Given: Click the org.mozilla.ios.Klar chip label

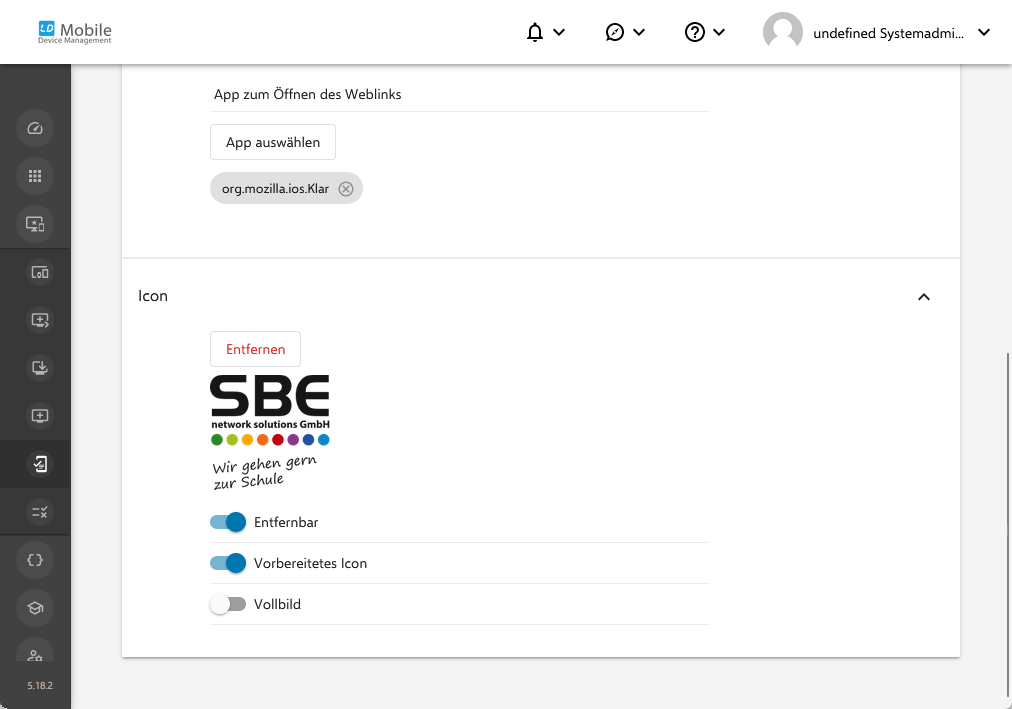Looking at the screenshot, I should pyautogui.click(x=276, y=188).
